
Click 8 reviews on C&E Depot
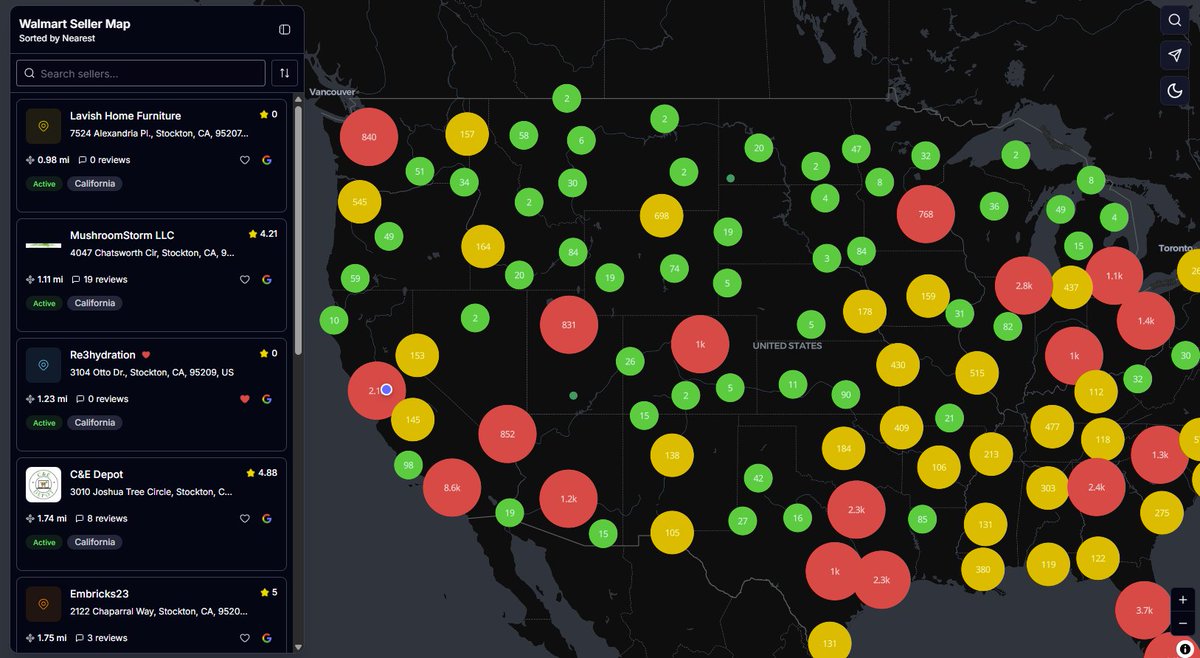[x=103, y=519]
